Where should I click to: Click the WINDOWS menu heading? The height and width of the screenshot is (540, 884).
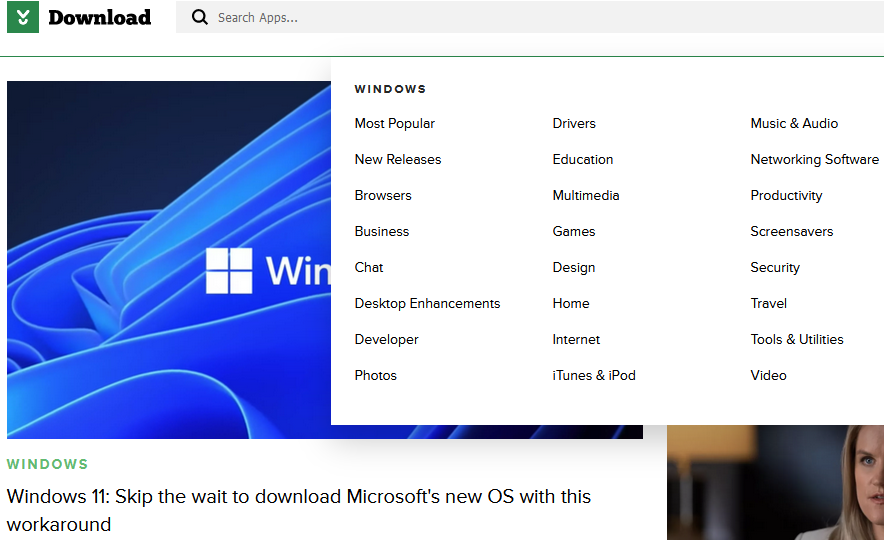tap(390, 89)
